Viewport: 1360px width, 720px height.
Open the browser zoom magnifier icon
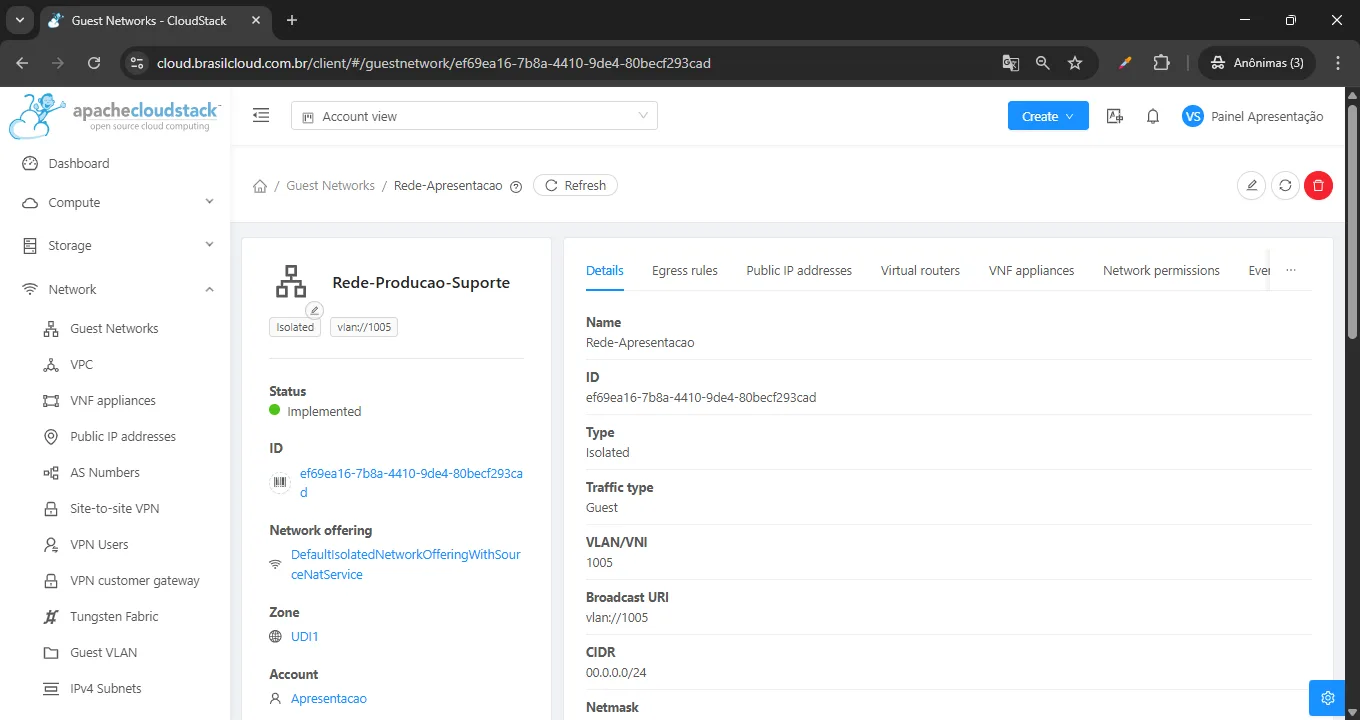(x=1043, y=63)
